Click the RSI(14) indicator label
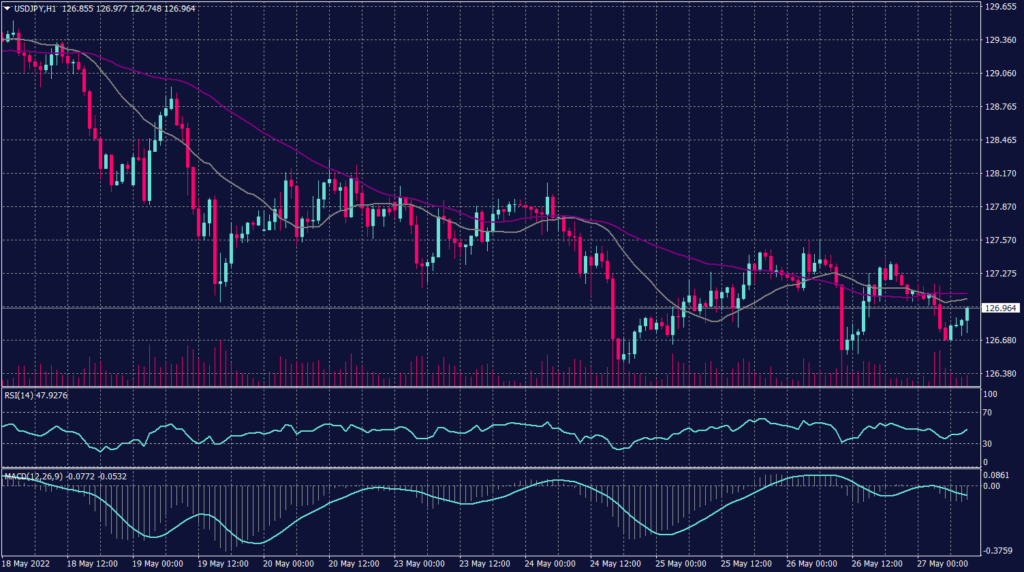Image resolution: width=1024 pixels, height=572 pixels. pyautogui.click(x=20, y=395)
